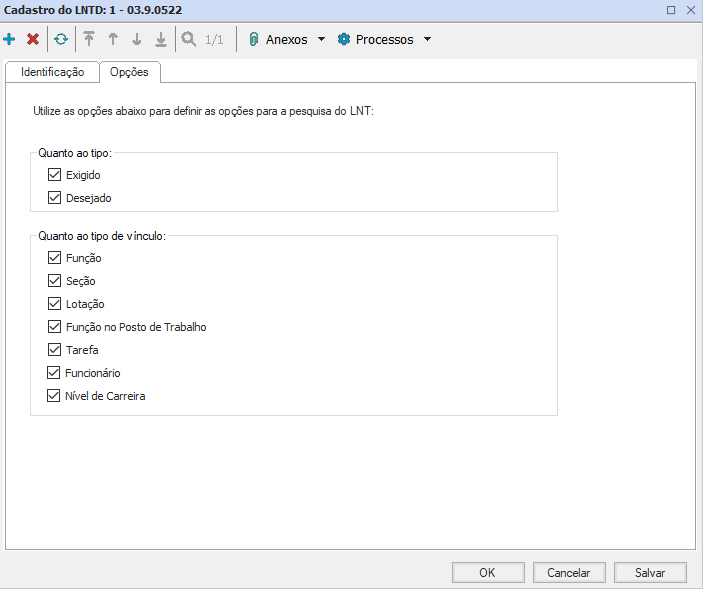Viewport: 703px width, 589px height.
Task: Go to first record arrow icon
Action: [x=89, y=40]
